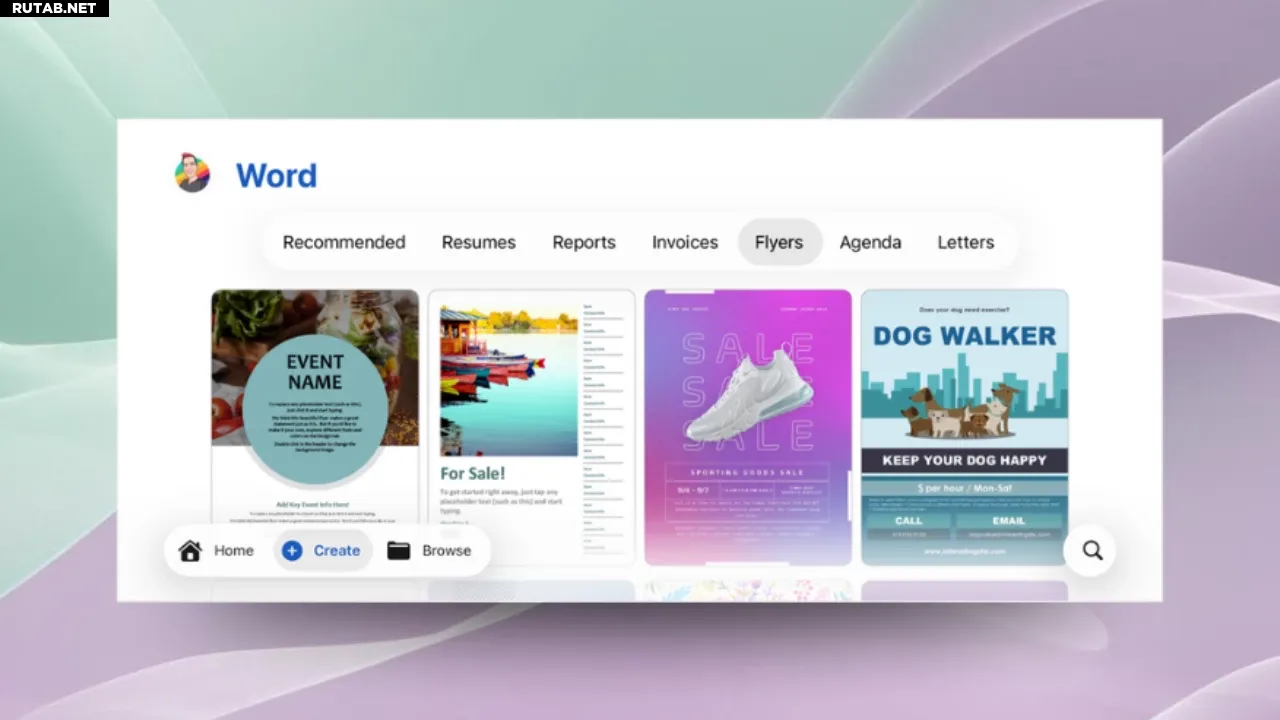This screenshot has height=720, width=1280.
Task: Open the Reports tab
Action: pyautogui.click(x=584, y=242)
